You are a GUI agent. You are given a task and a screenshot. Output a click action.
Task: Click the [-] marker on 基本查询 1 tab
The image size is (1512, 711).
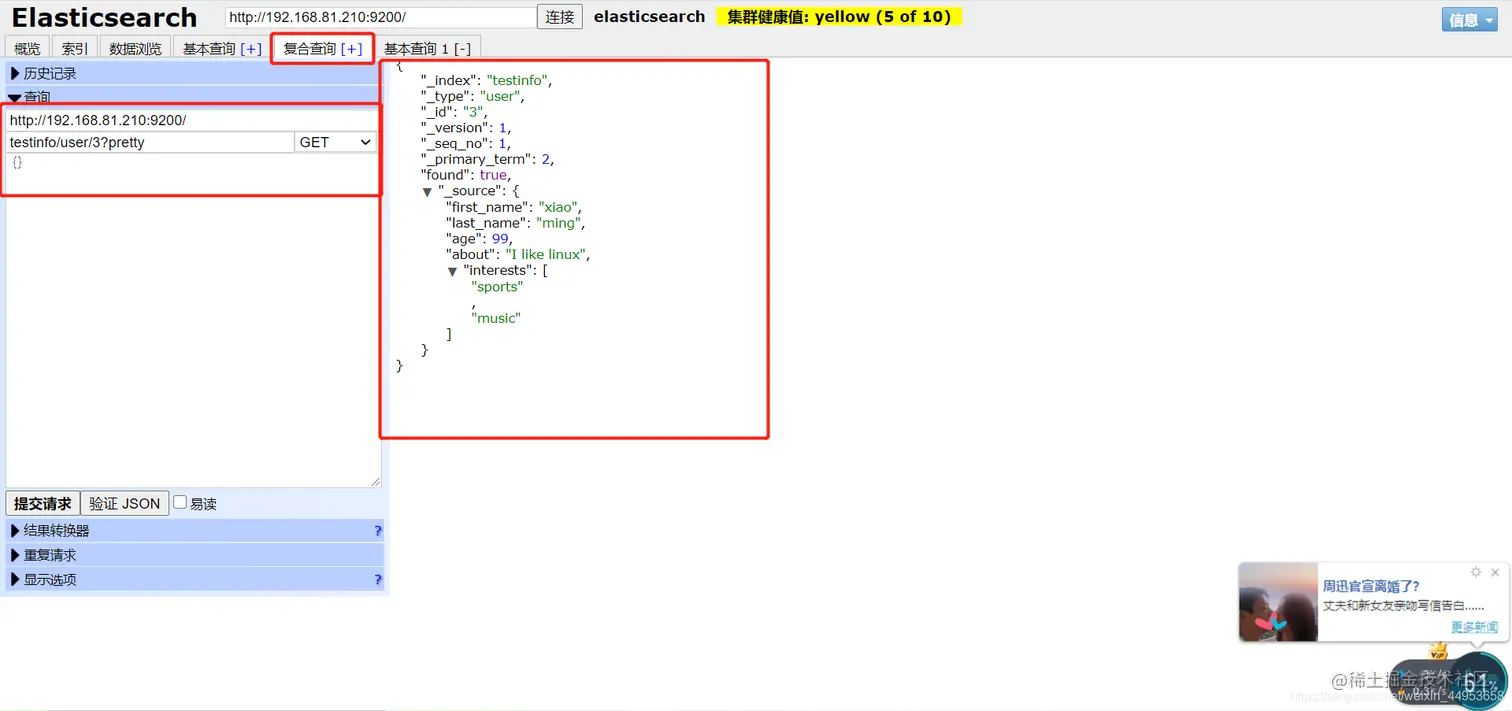[461, 49]
